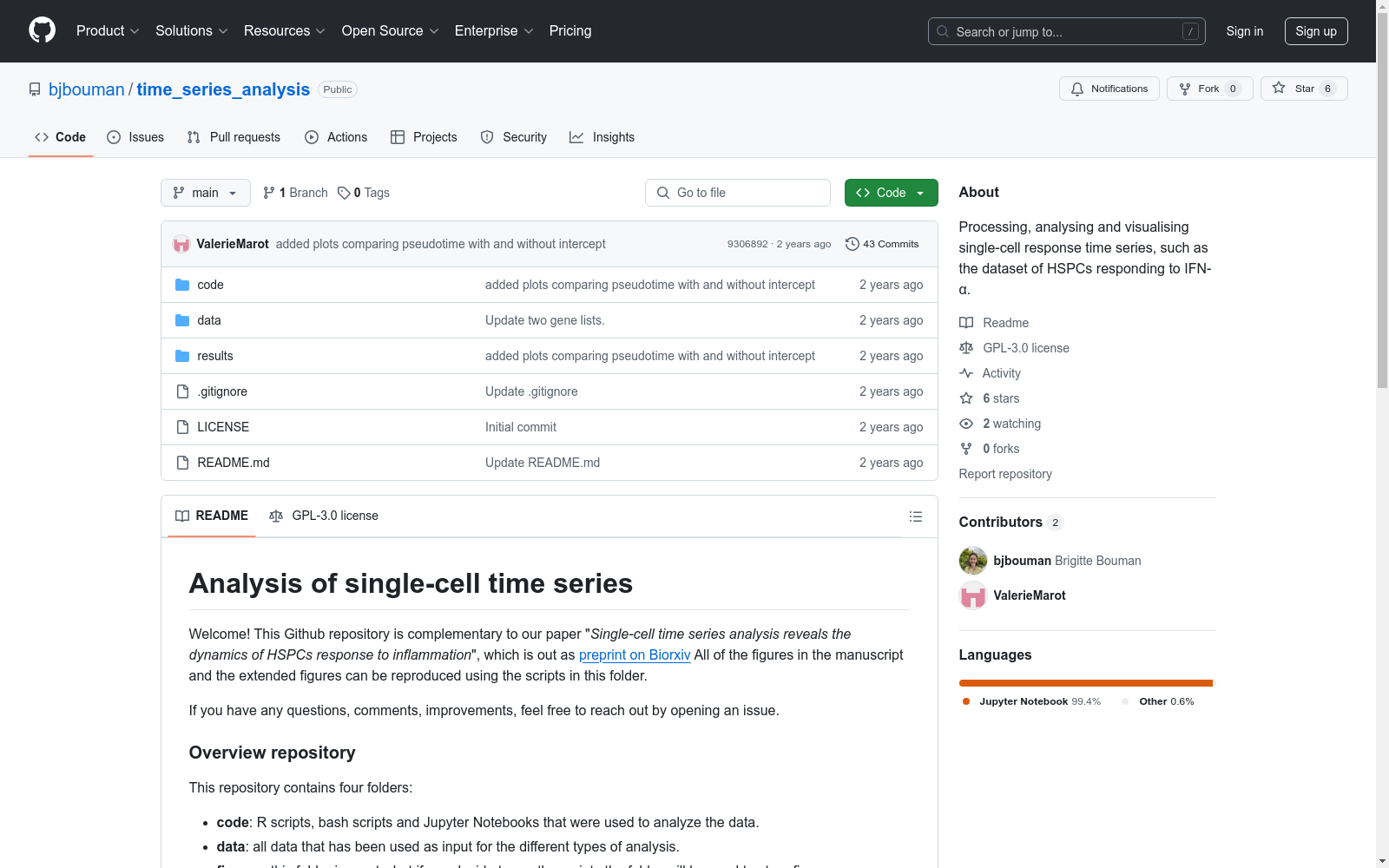Open the time_series_analysis repository name link

(223, 89)
